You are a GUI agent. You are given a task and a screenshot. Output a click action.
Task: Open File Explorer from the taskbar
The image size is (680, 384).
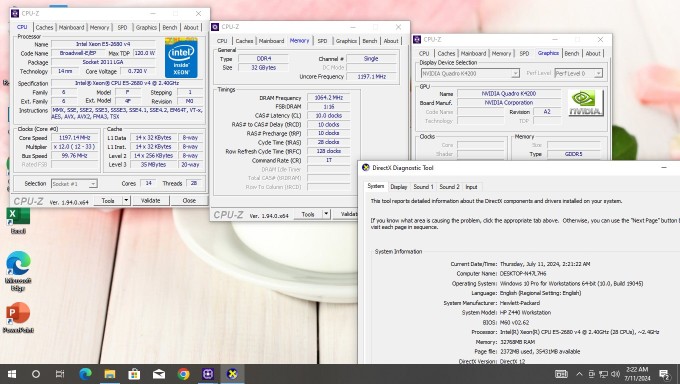click(x=110, y=374)
